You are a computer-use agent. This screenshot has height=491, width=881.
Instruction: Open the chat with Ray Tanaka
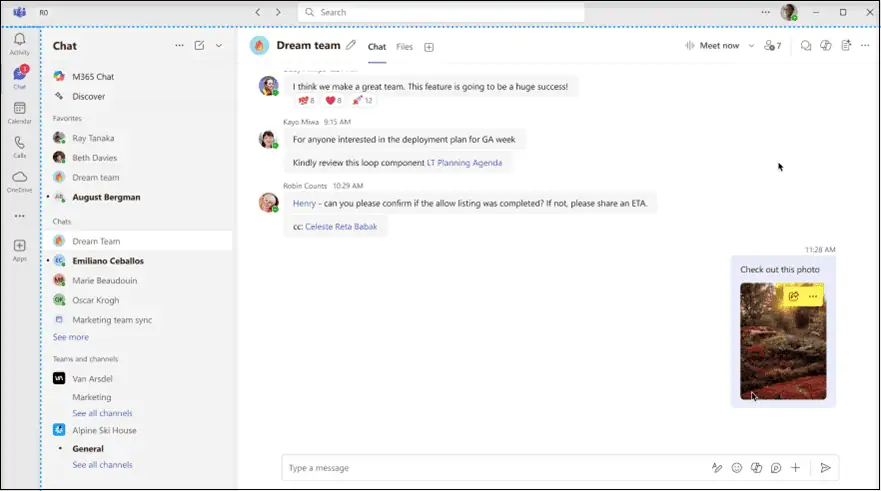93,138
